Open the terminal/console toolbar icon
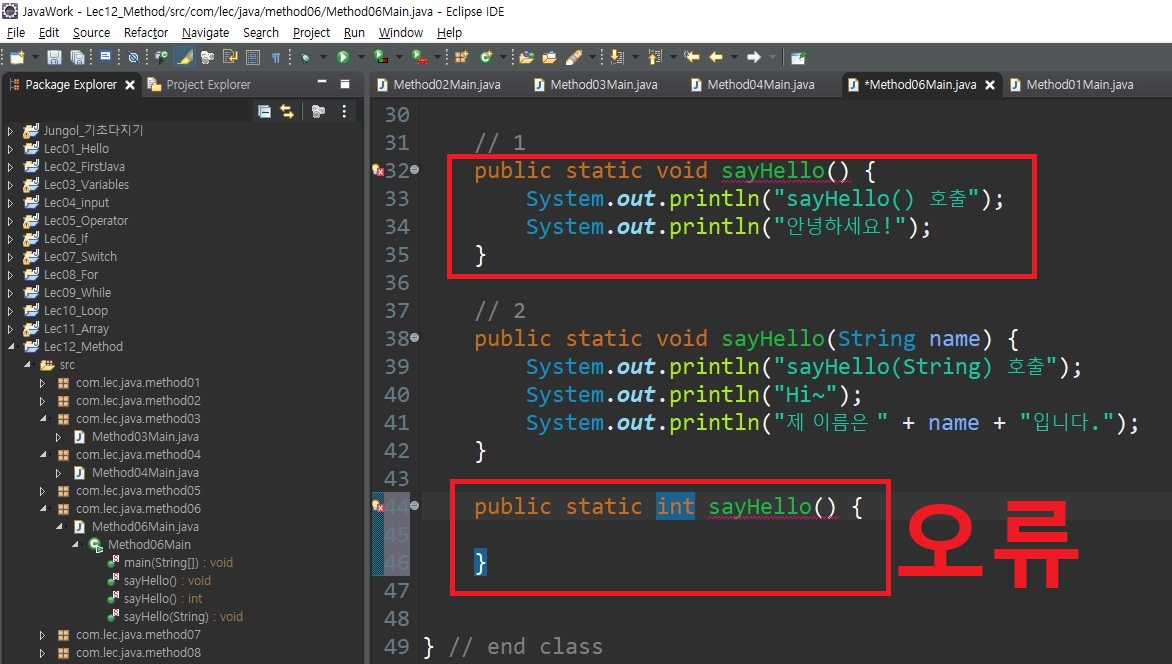1172x664 pixels. pos(105,57)
